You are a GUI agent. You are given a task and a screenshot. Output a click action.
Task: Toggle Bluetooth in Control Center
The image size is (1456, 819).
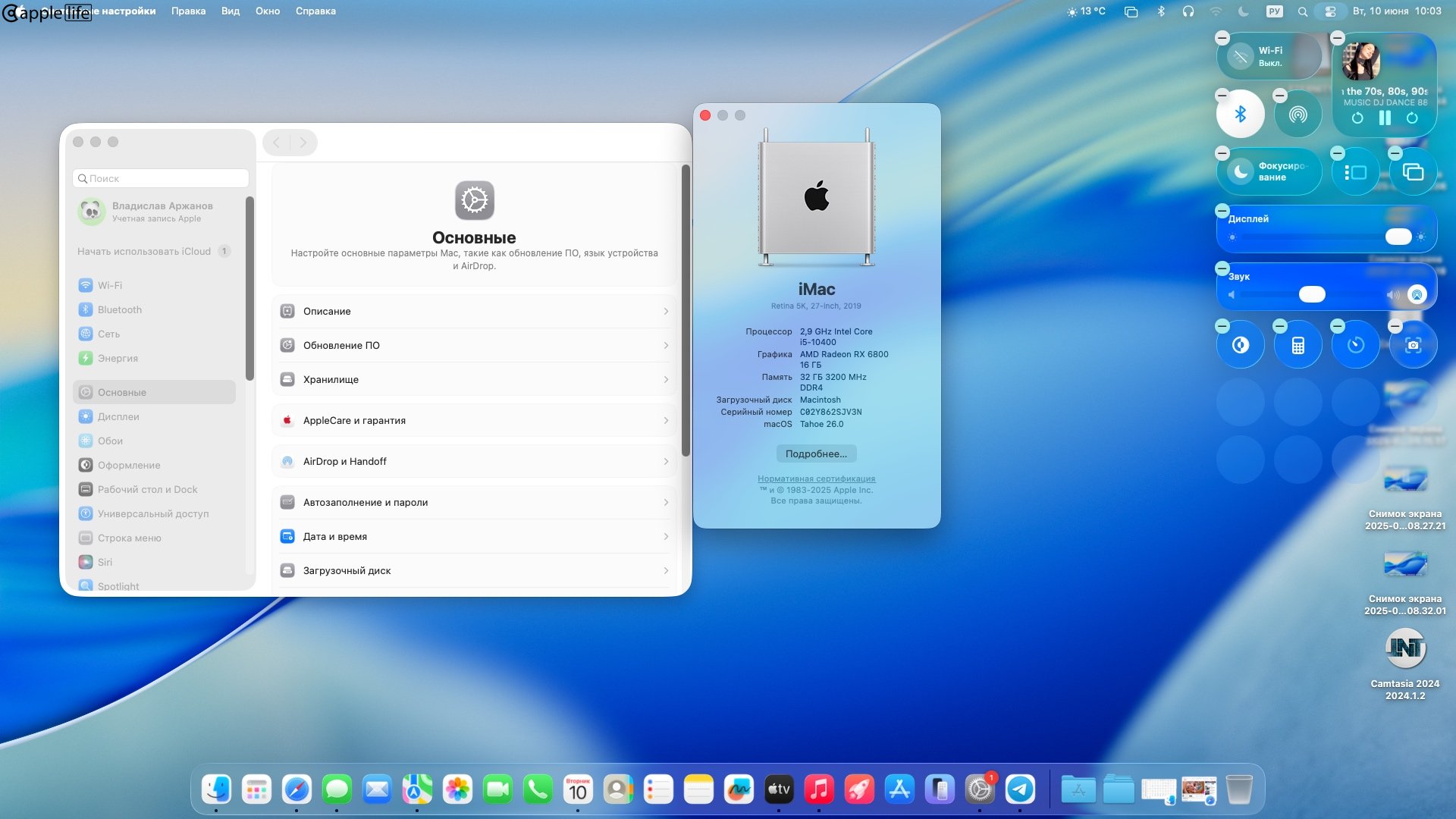point(1240,115)
